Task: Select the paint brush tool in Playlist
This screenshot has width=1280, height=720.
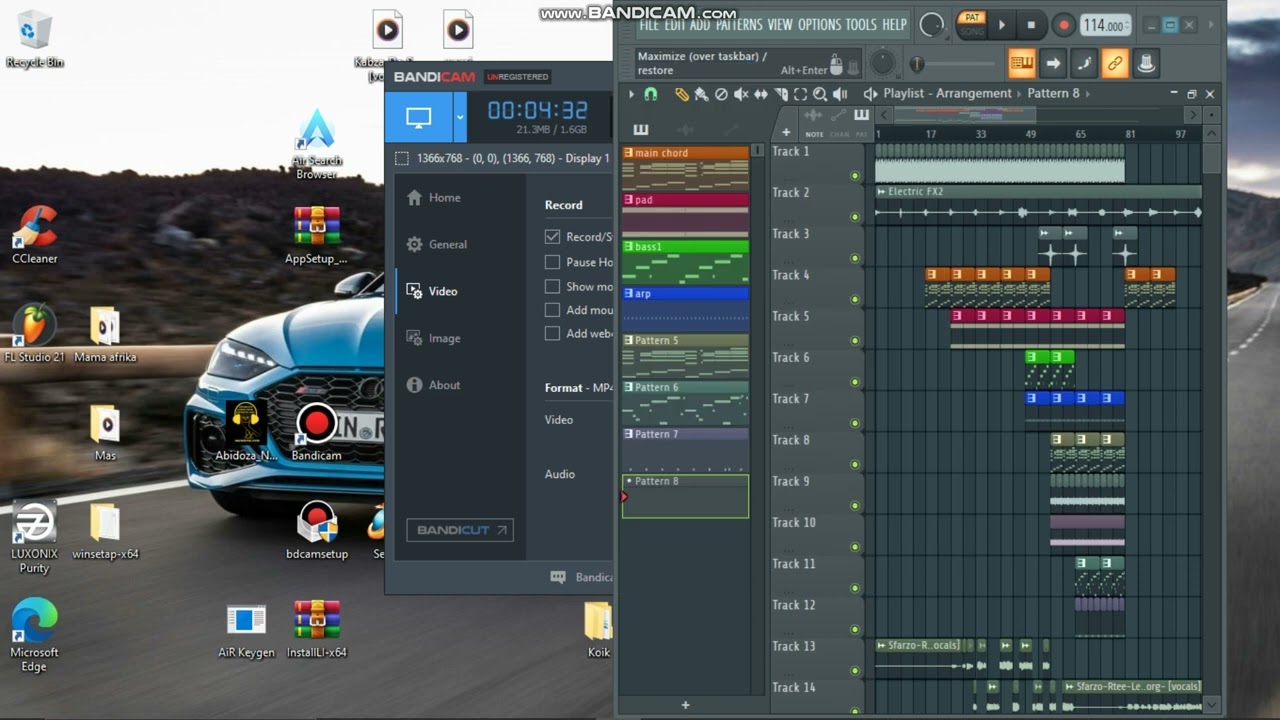Action: pos(701,94)
